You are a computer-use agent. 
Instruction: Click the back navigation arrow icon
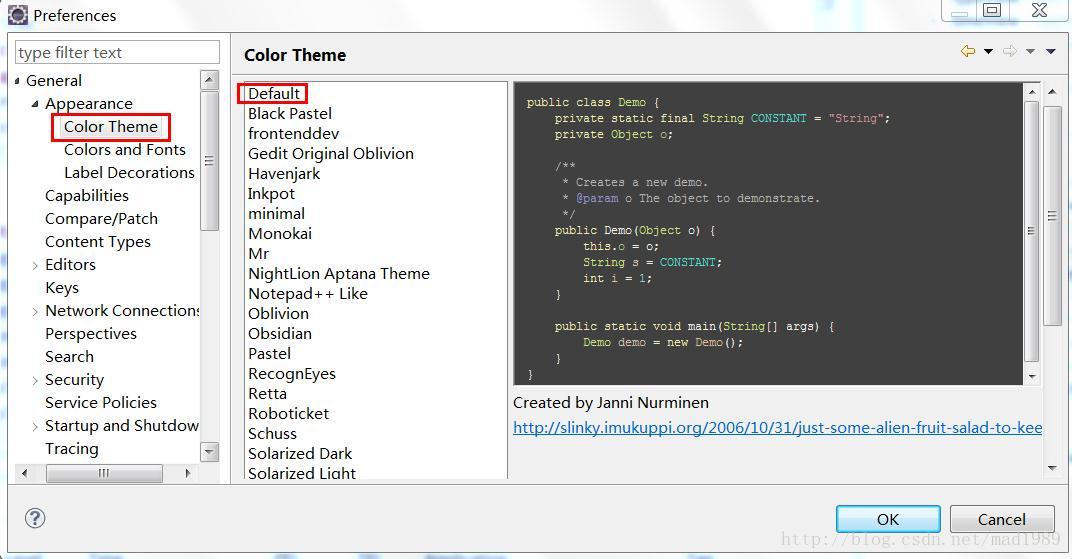point(967,51)
